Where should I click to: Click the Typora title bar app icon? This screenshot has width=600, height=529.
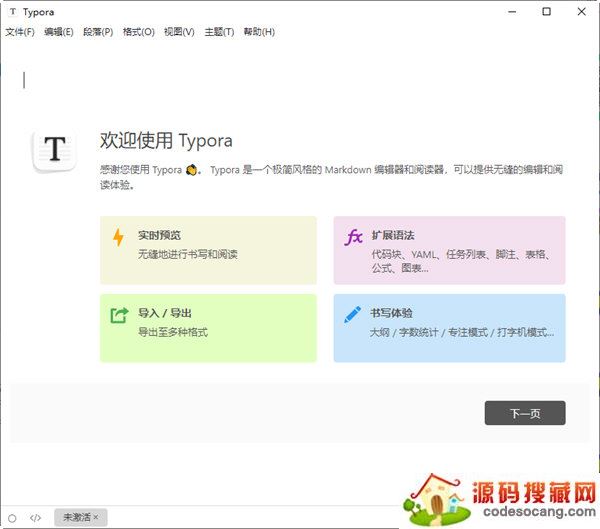[x=13, y=12]
